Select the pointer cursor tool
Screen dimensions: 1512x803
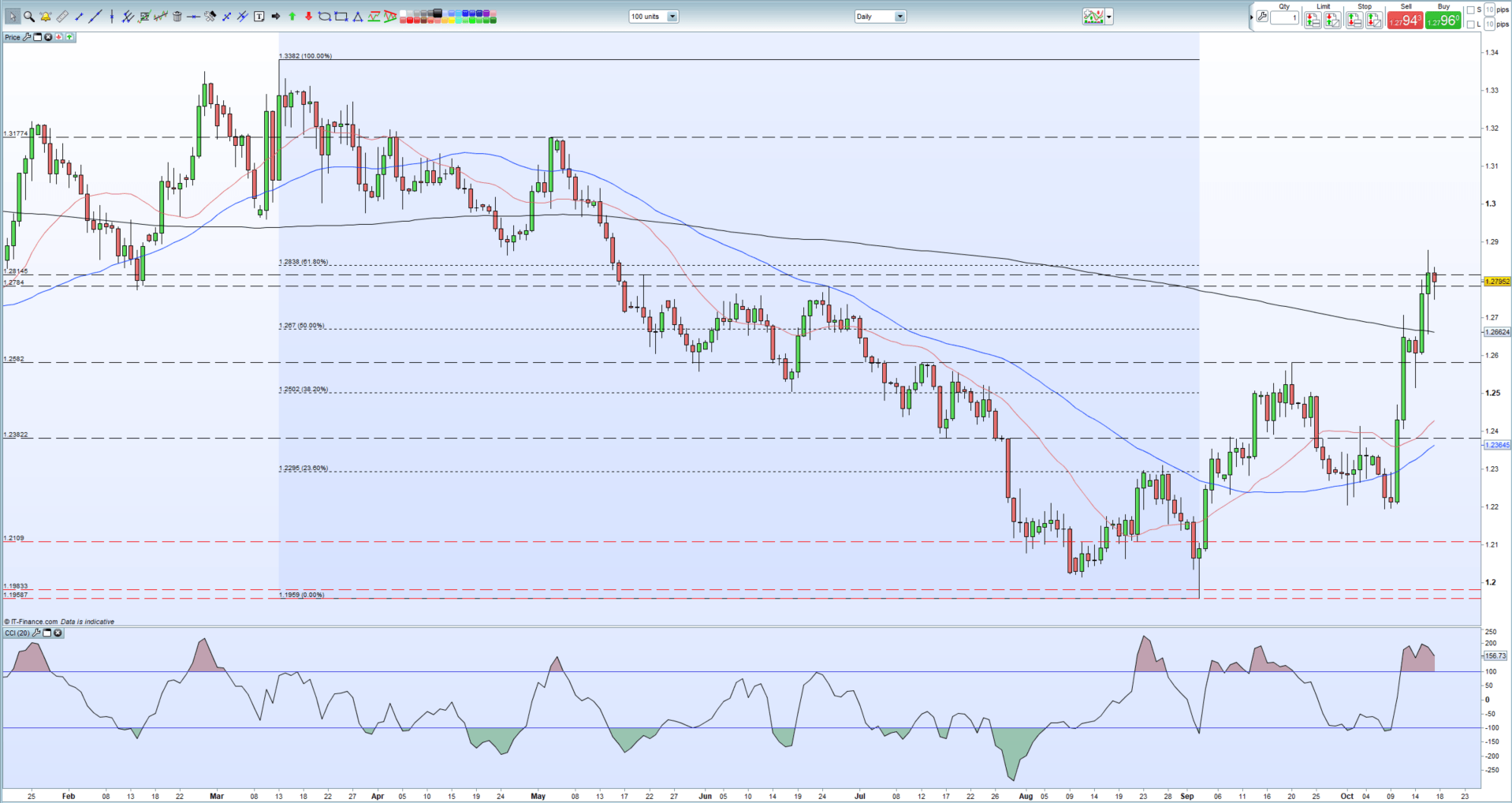13,17
